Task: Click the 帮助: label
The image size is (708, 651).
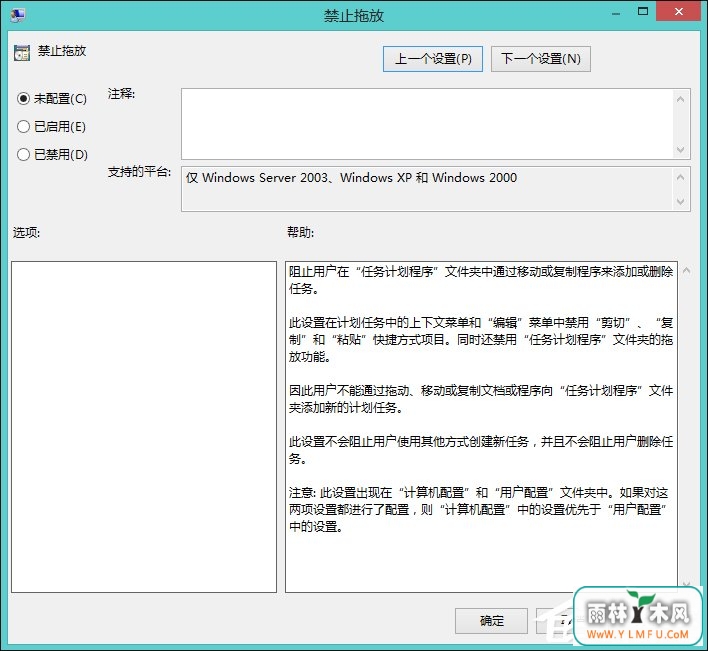Action: pyautogui.click(x=301, y=232)
